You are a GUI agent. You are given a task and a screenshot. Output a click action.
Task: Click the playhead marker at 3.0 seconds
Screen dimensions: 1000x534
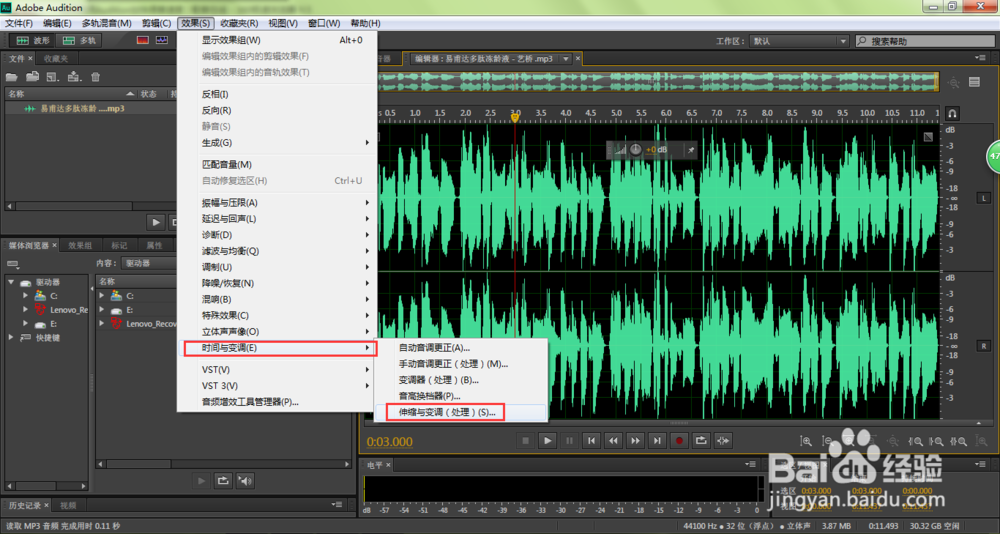[x=515, y=118]
